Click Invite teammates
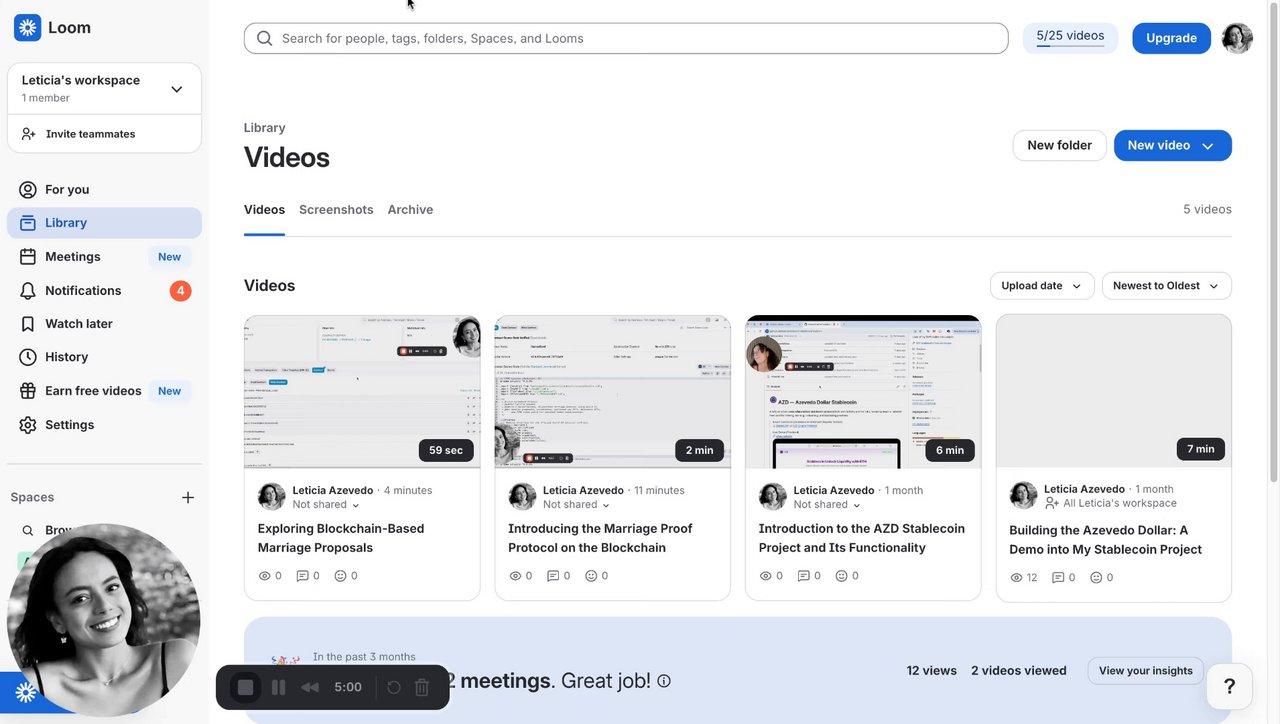Viewport: 1280px width, 724px height. pos(90,134)
